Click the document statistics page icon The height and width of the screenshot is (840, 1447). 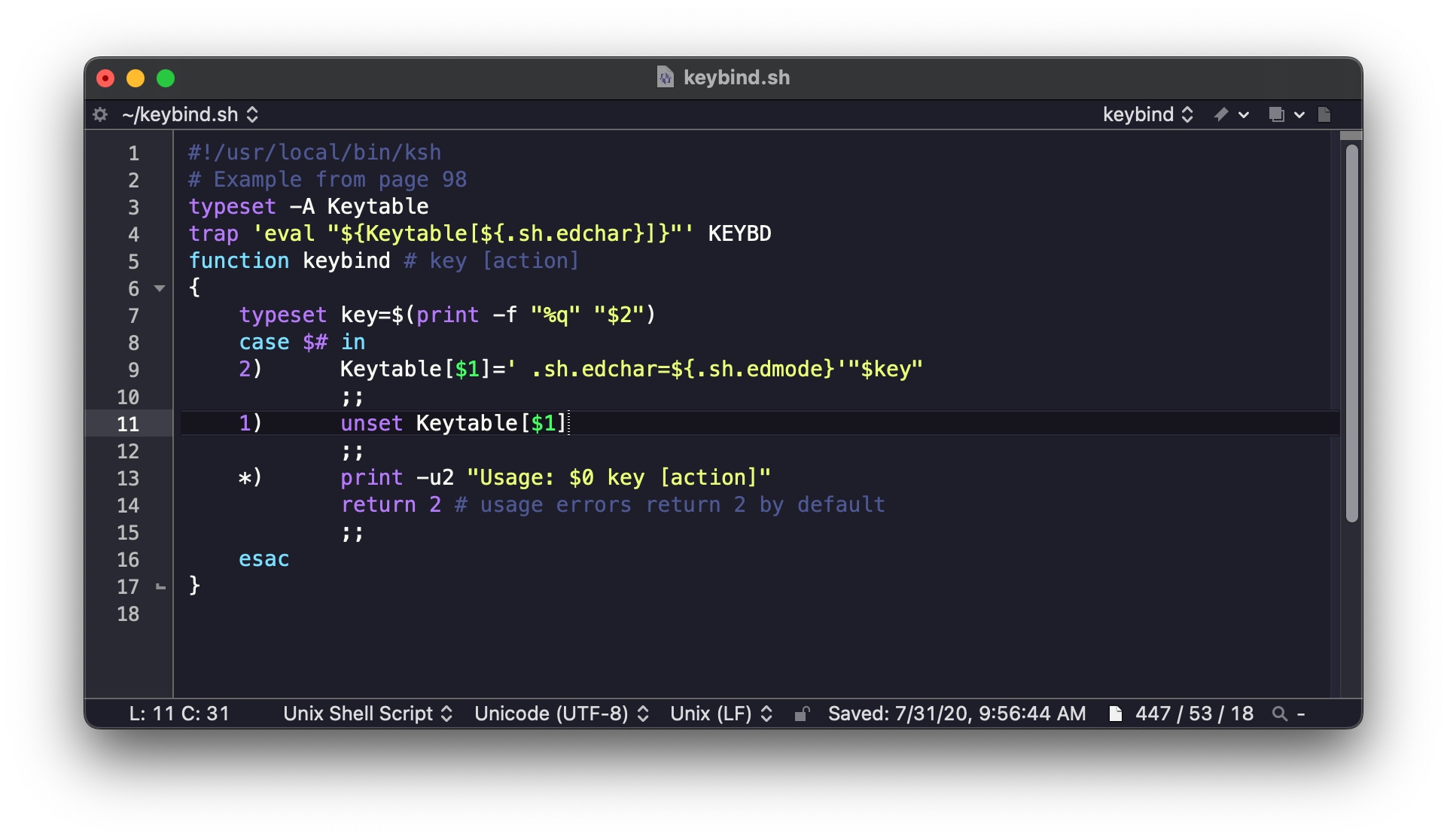1116,714
